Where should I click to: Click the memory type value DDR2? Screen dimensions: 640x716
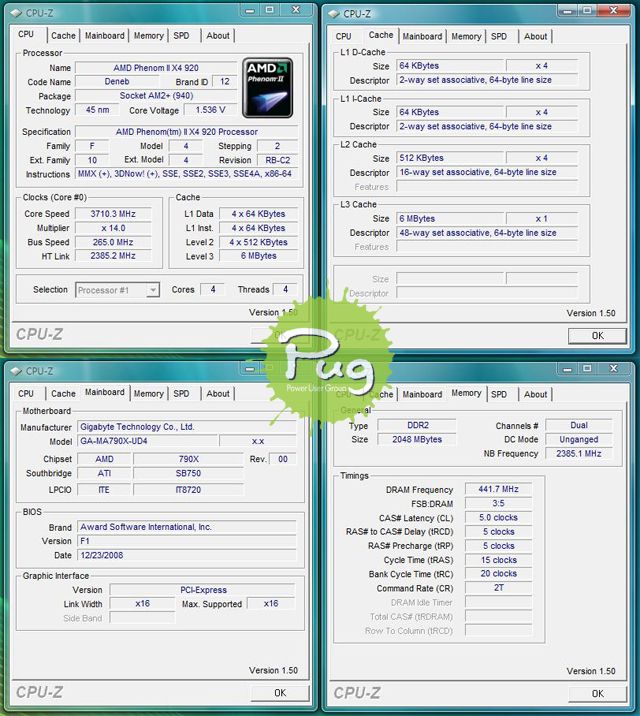click(x=417, y=425)
